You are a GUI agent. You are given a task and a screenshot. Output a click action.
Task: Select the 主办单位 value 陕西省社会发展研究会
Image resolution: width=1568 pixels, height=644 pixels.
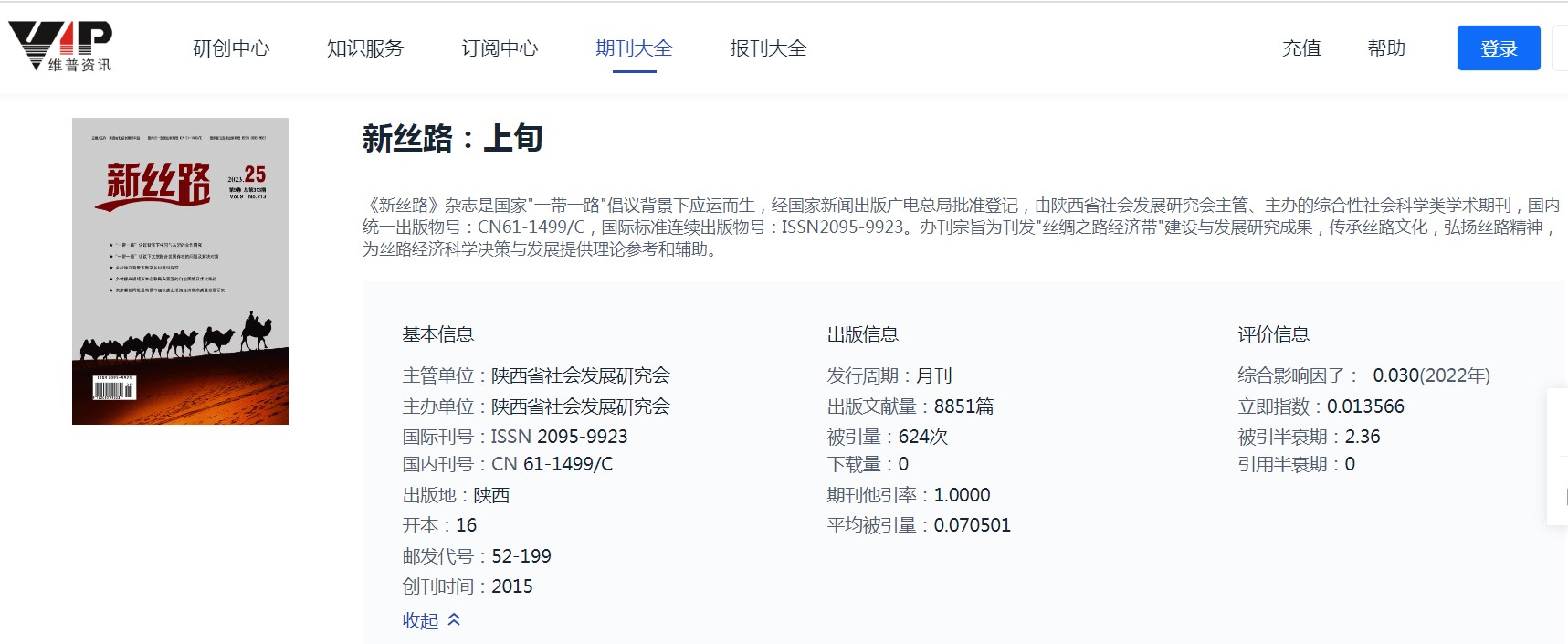click(581, 406)
